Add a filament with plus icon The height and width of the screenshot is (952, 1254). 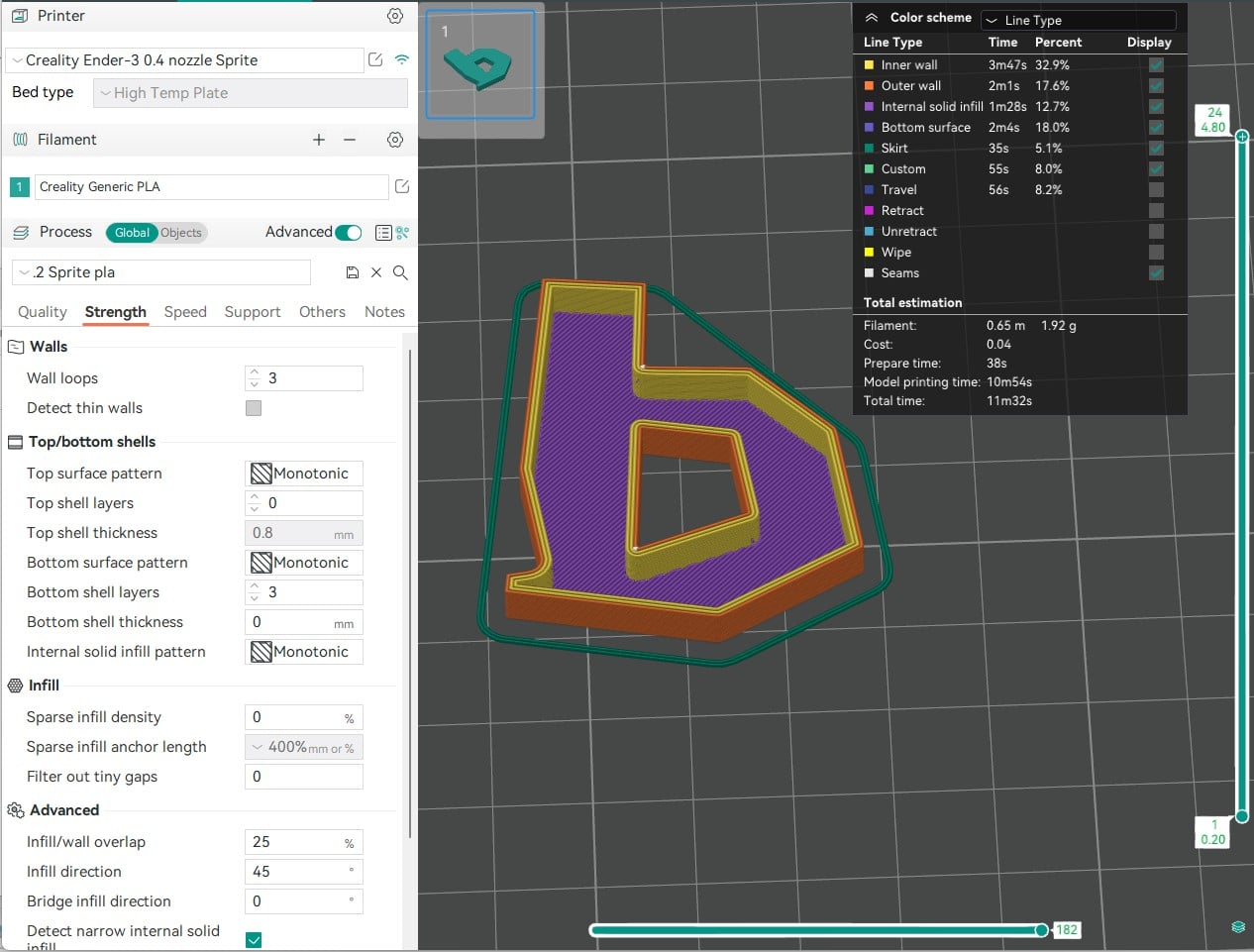click(319, 140)
